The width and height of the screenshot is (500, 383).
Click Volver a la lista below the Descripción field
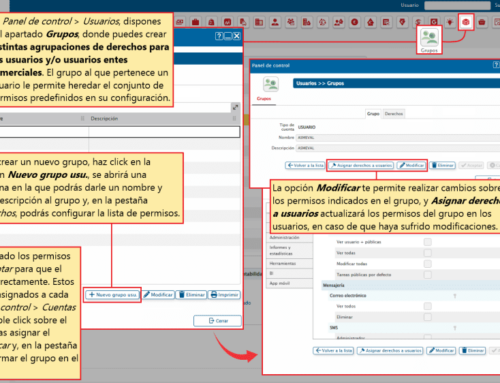[x=305, y=165]
